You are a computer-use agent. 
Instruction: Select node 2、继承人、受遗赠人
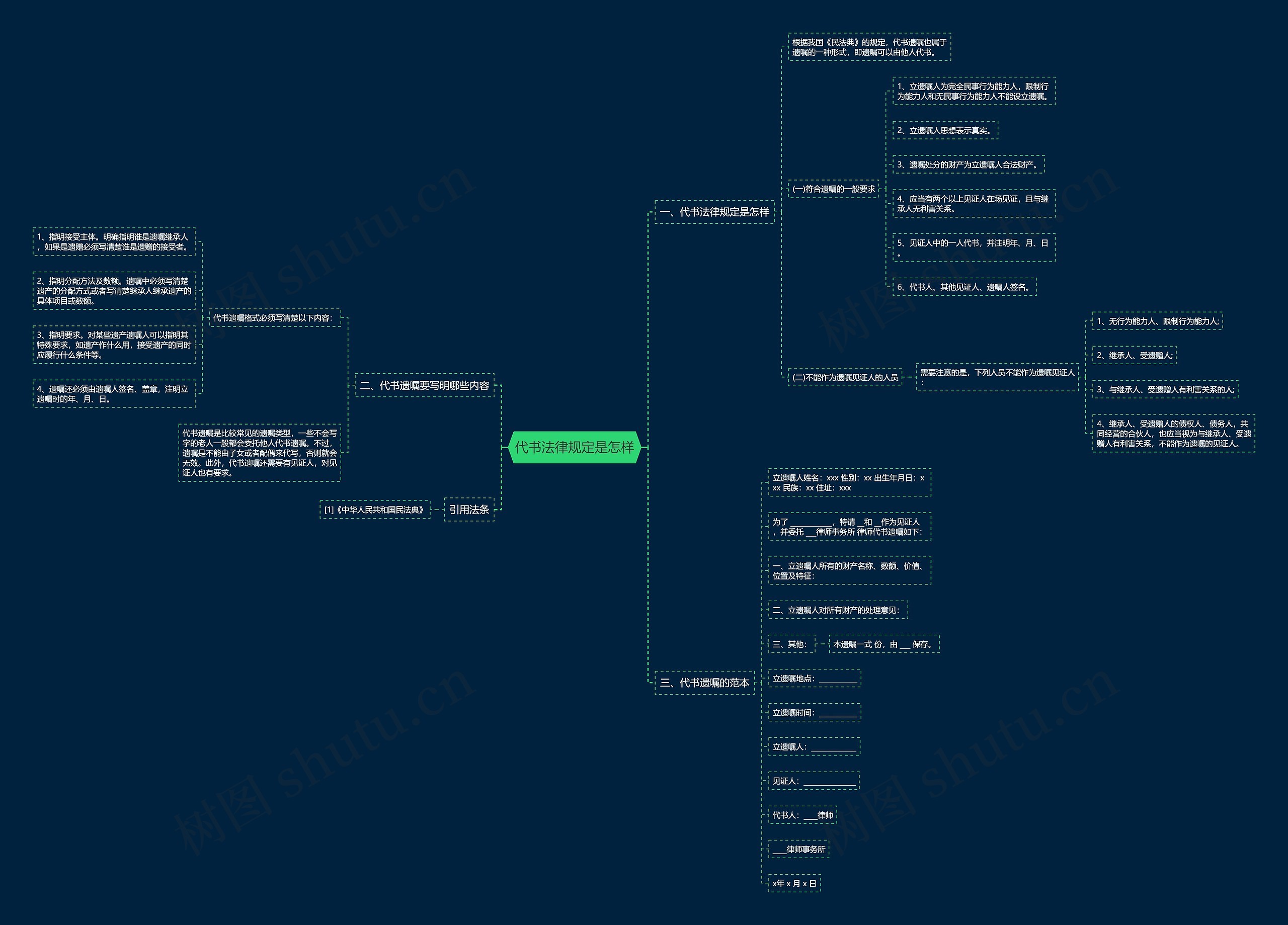click(1134, 356)
